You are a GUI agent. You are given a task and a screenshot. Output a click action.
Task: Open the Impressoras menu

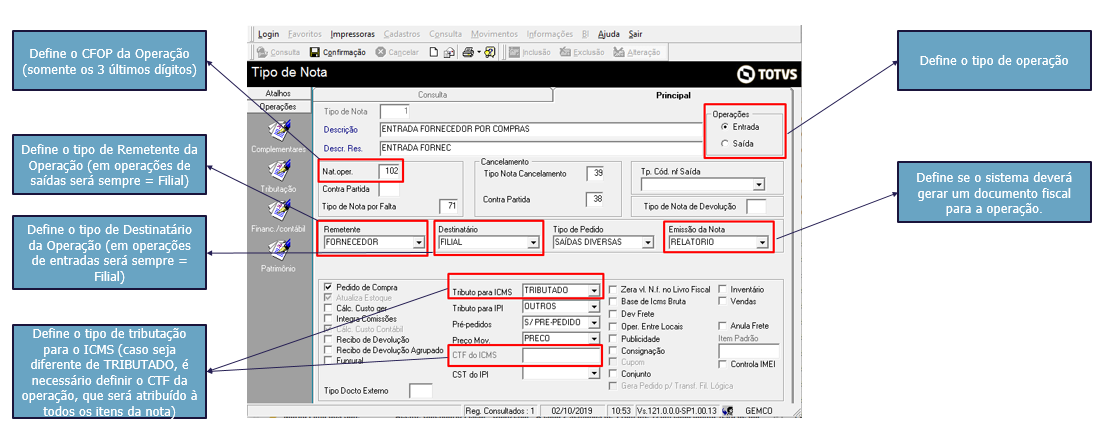pyautogui.click(x=353, y=34)
